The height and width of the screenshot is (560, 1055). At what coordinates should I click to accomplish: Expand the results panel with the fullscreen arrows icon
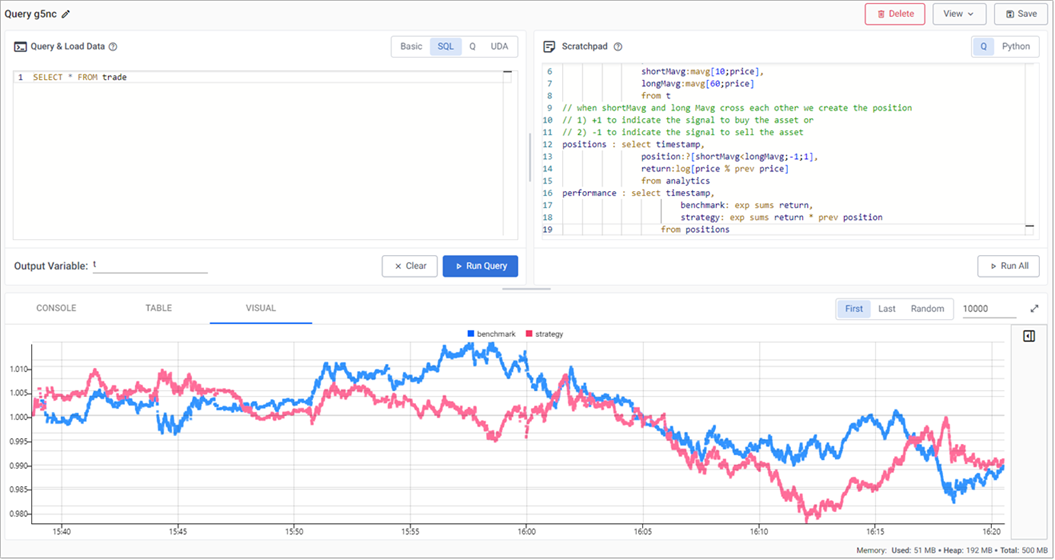(1034, 309)
